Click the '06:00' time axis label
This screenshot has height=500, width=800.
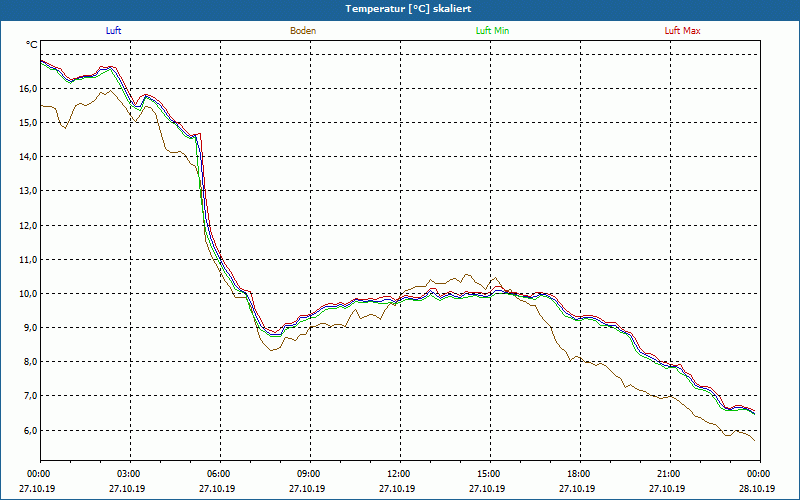coord(218,474)
